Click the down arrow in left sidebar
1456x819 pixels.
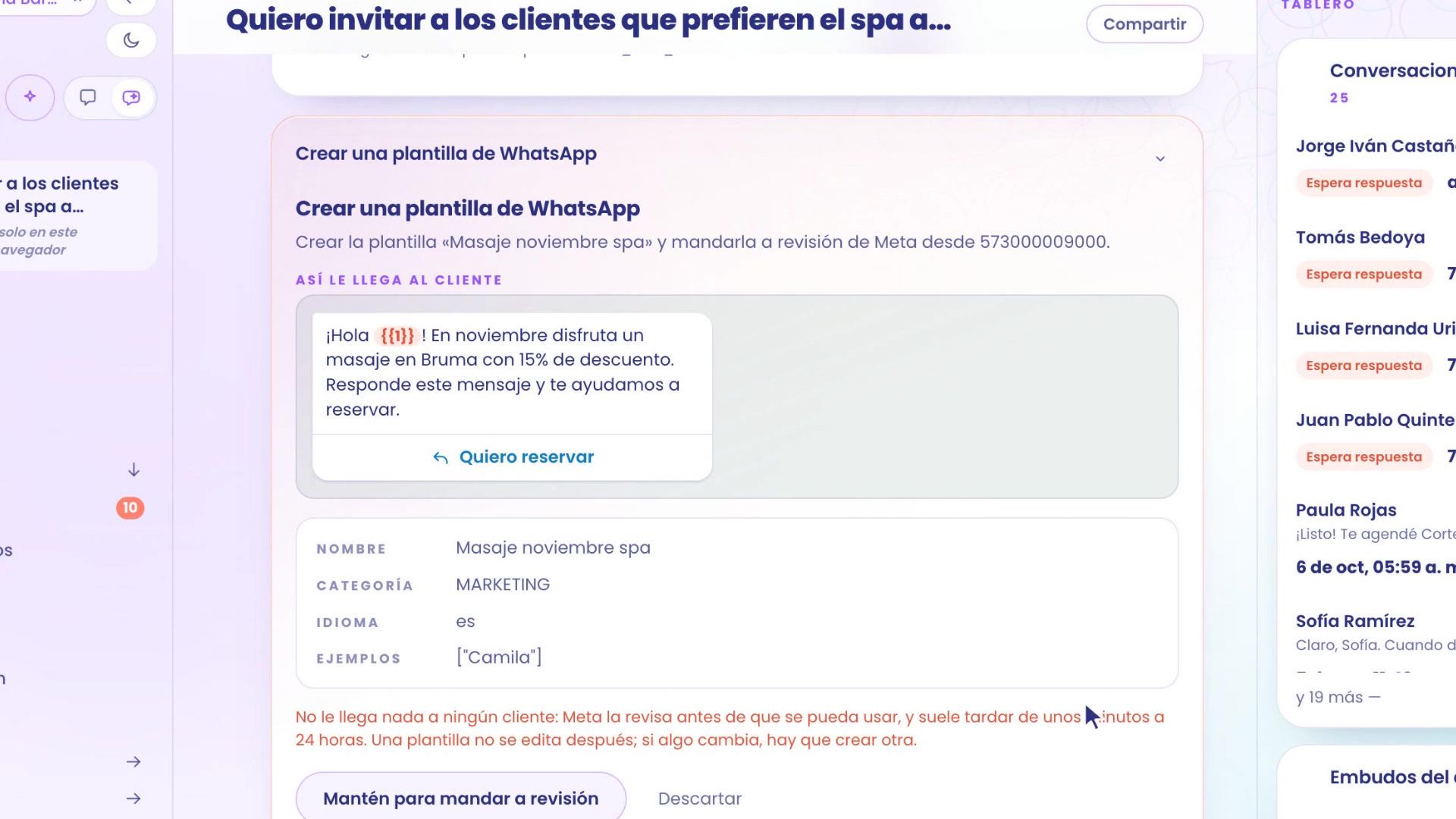tap(133, 470)
